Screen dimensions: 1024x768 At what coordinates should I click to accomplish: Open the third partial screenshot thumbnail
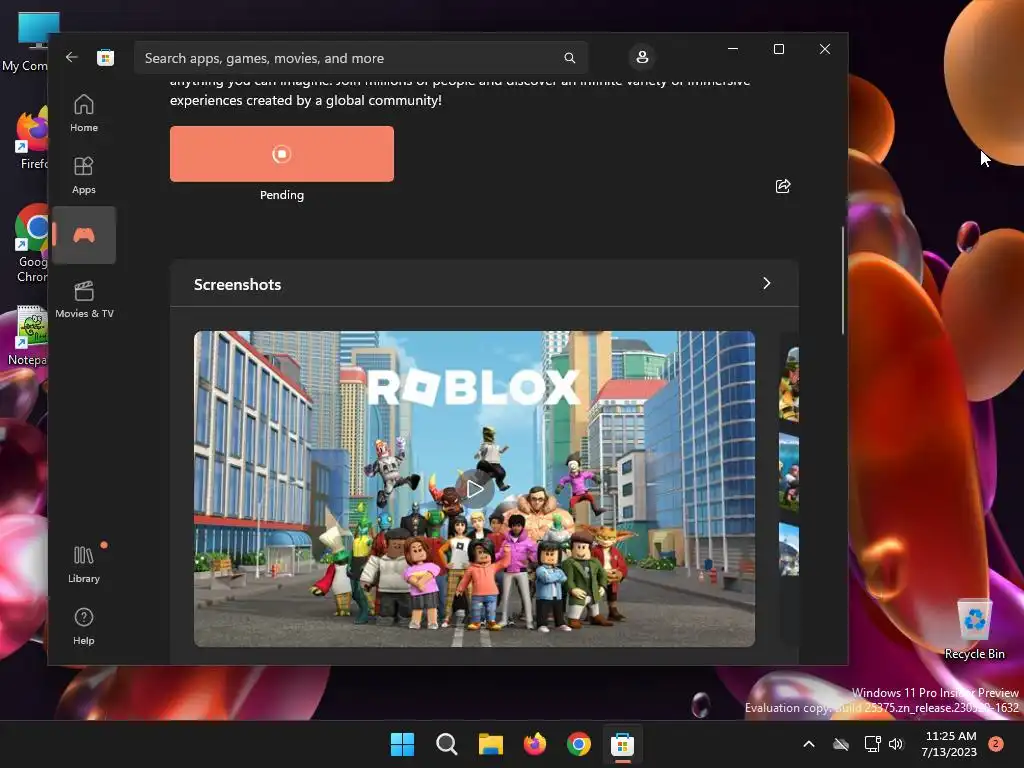789,549
